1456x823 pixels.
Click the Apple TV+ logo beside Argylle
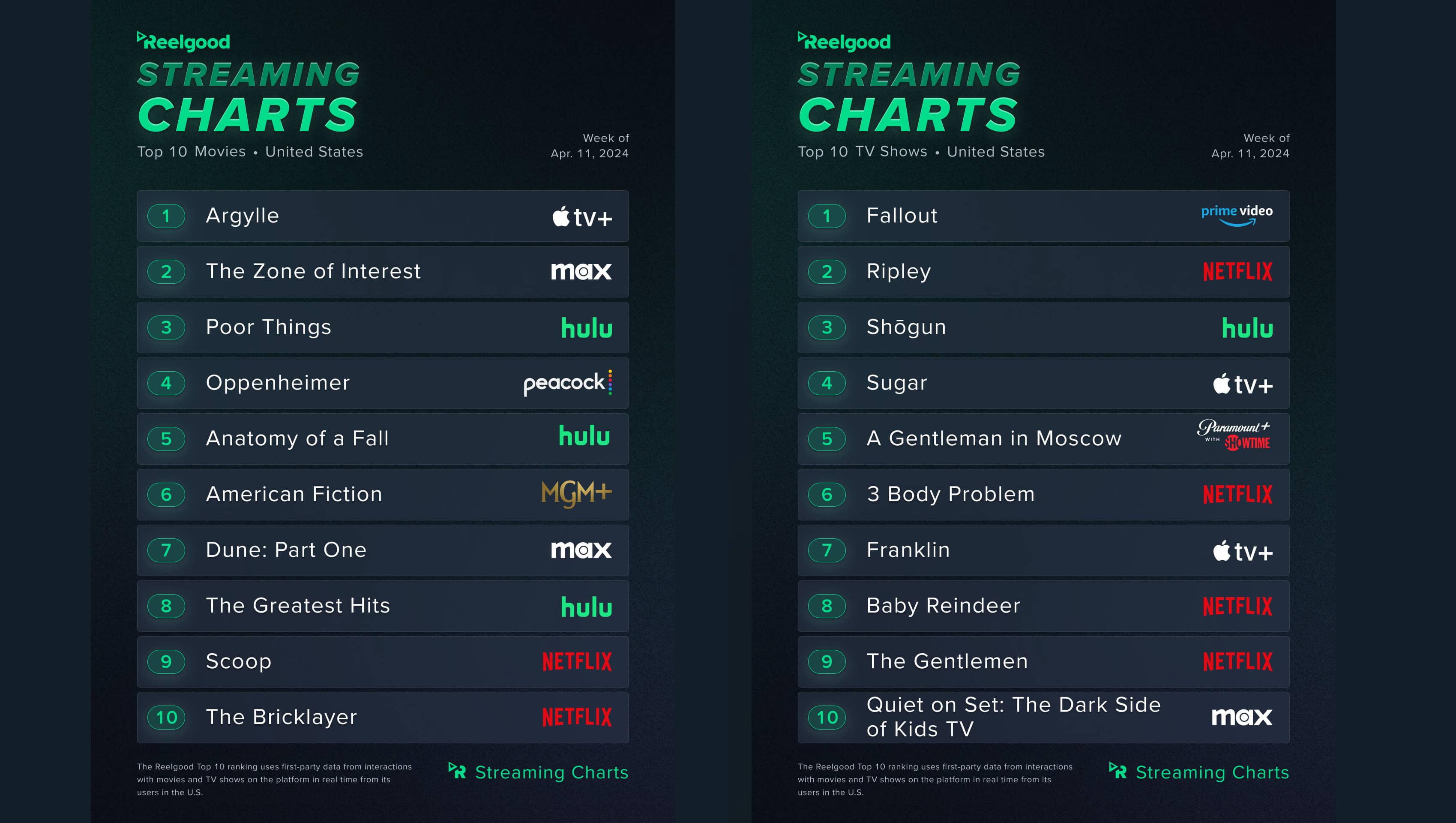(581, 217)
